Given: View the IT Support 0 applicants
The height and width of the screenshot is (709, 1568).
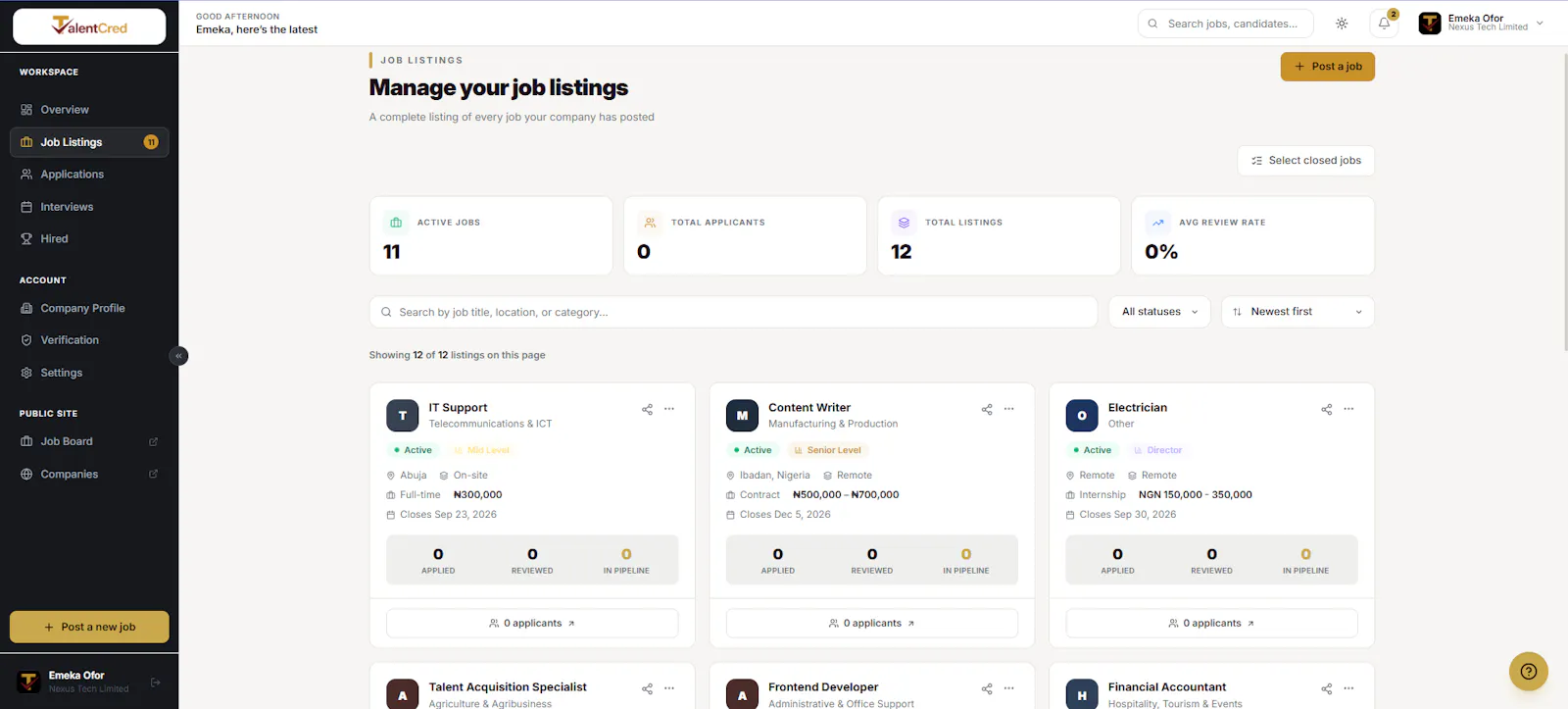Looking at the screenshot, I should click(532, 624).
